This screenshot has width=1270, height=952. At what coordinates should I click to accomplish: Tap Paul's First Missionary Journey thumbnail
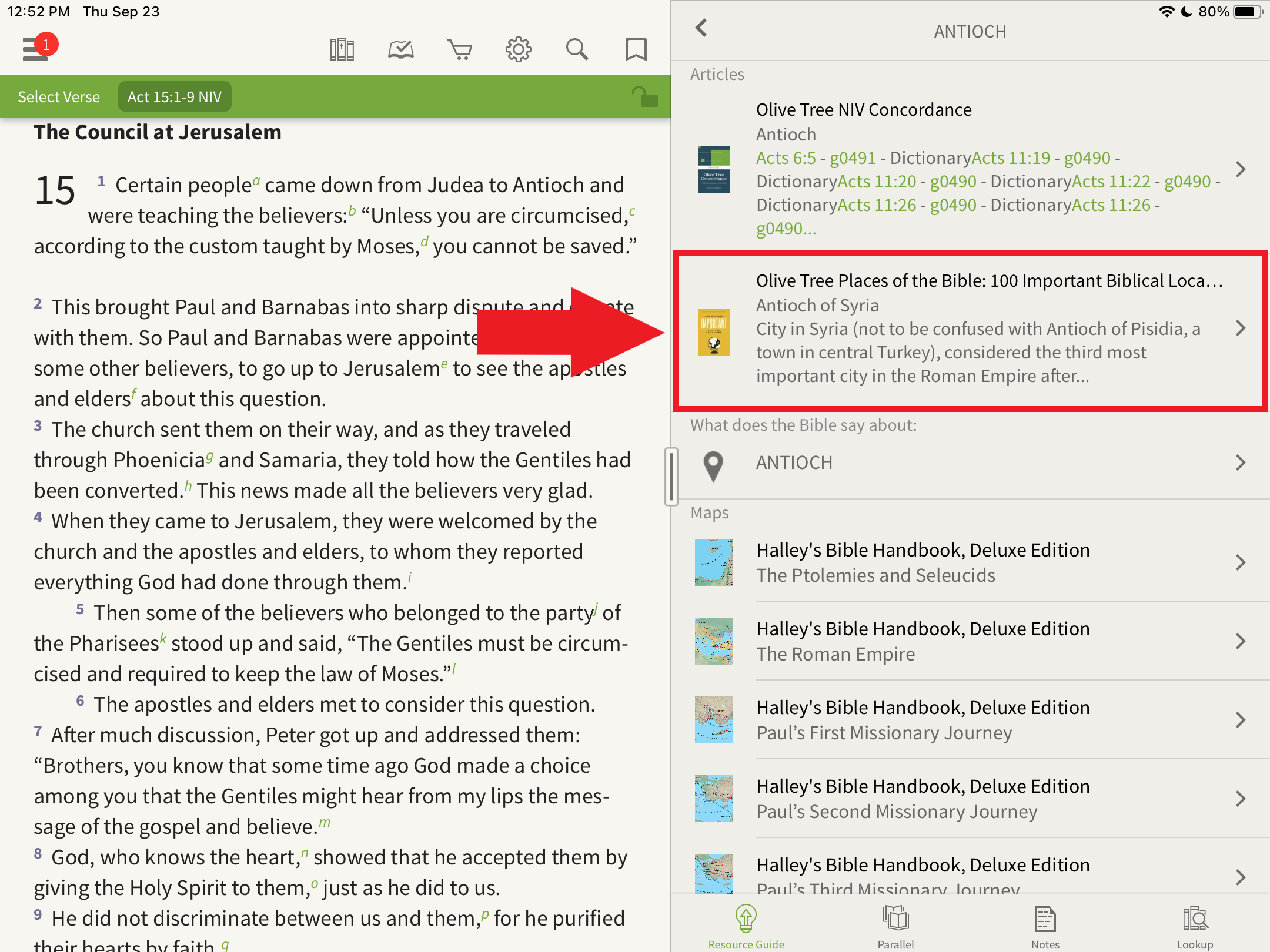pos(714,720)
